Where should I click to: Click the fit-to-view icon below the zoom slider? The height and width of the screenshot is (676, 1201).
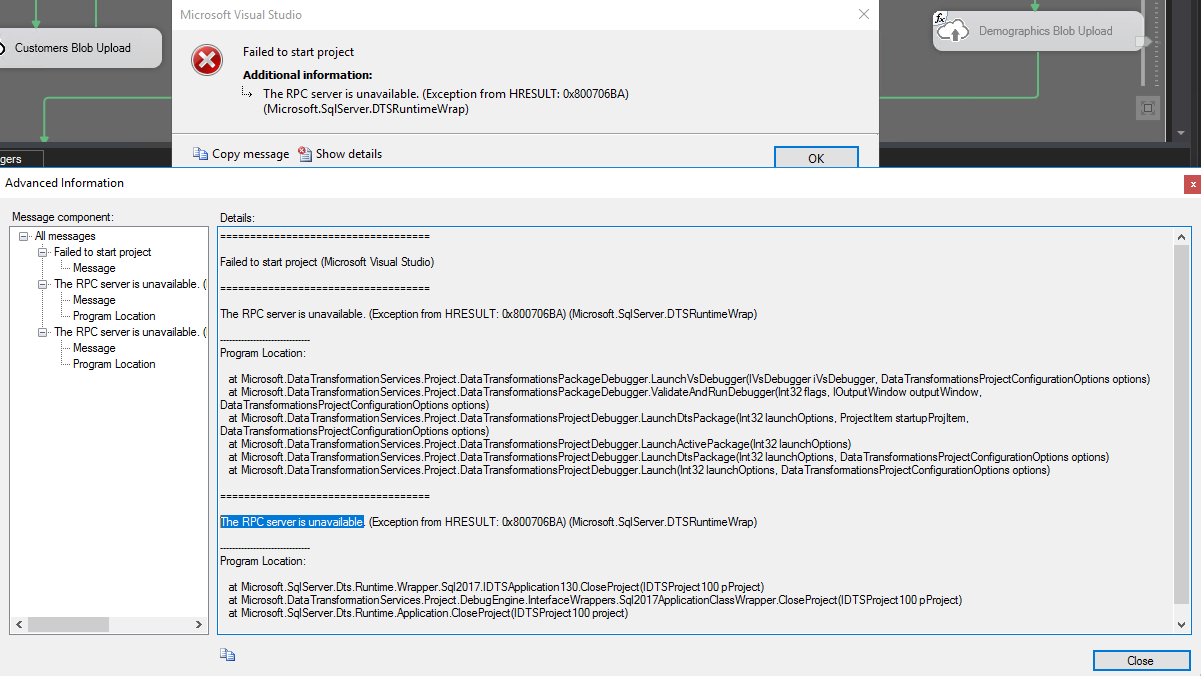click(1148, 108)
